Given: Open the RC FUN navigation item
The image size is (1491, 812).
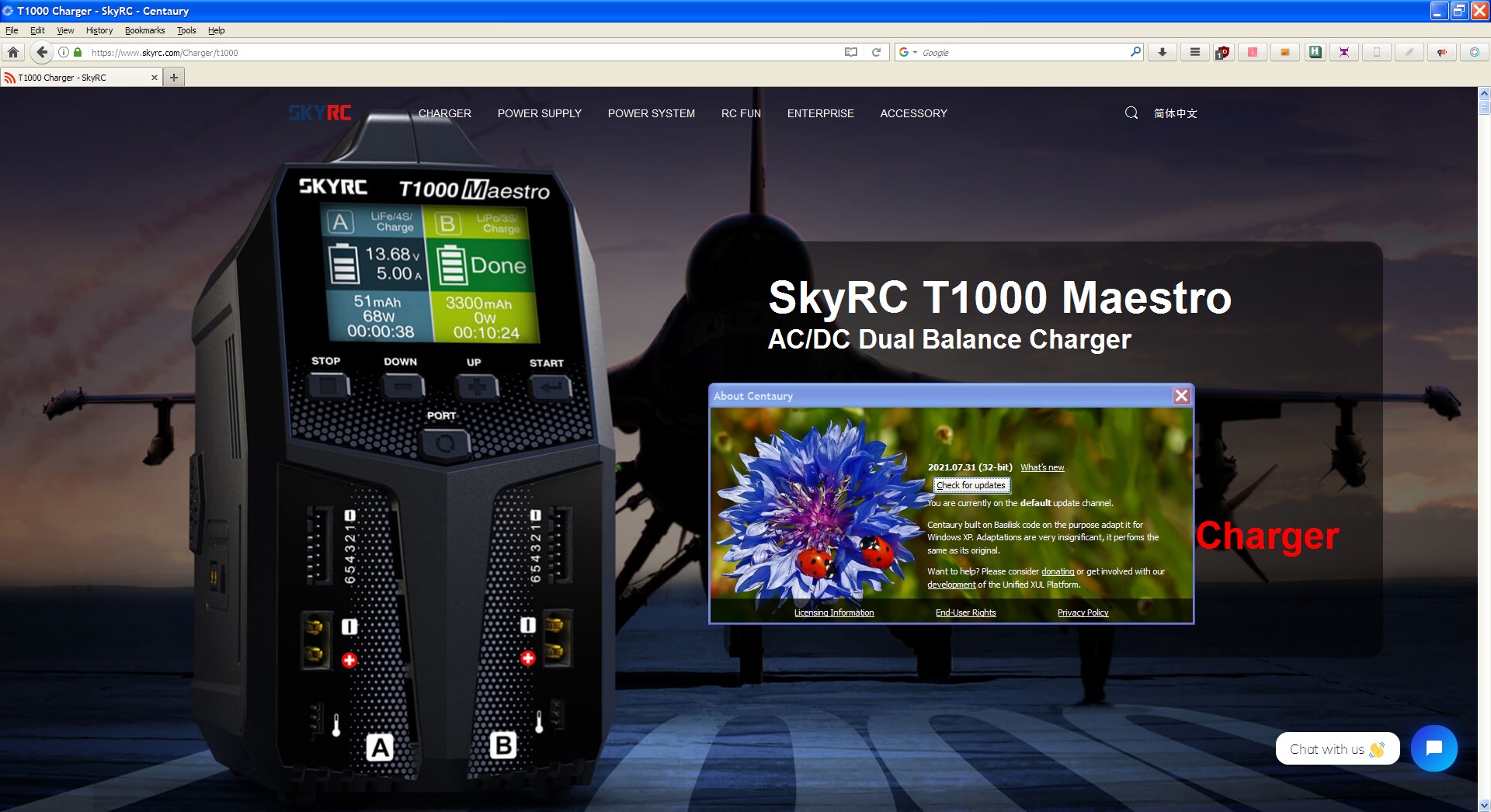Looking at the screenshot, I should 741,113.
